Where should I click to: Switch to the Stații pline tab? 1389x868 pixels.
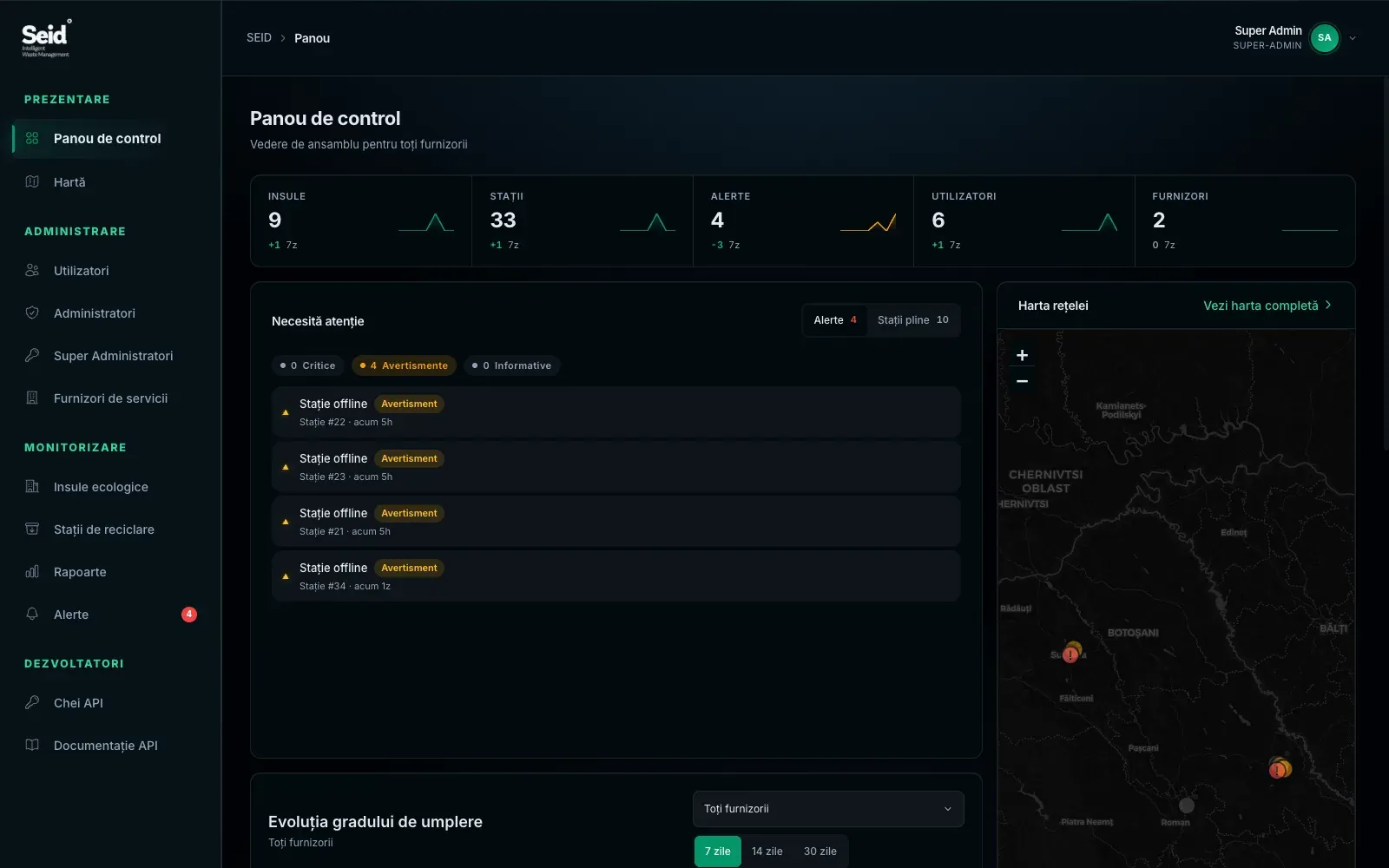pos(913,320)
